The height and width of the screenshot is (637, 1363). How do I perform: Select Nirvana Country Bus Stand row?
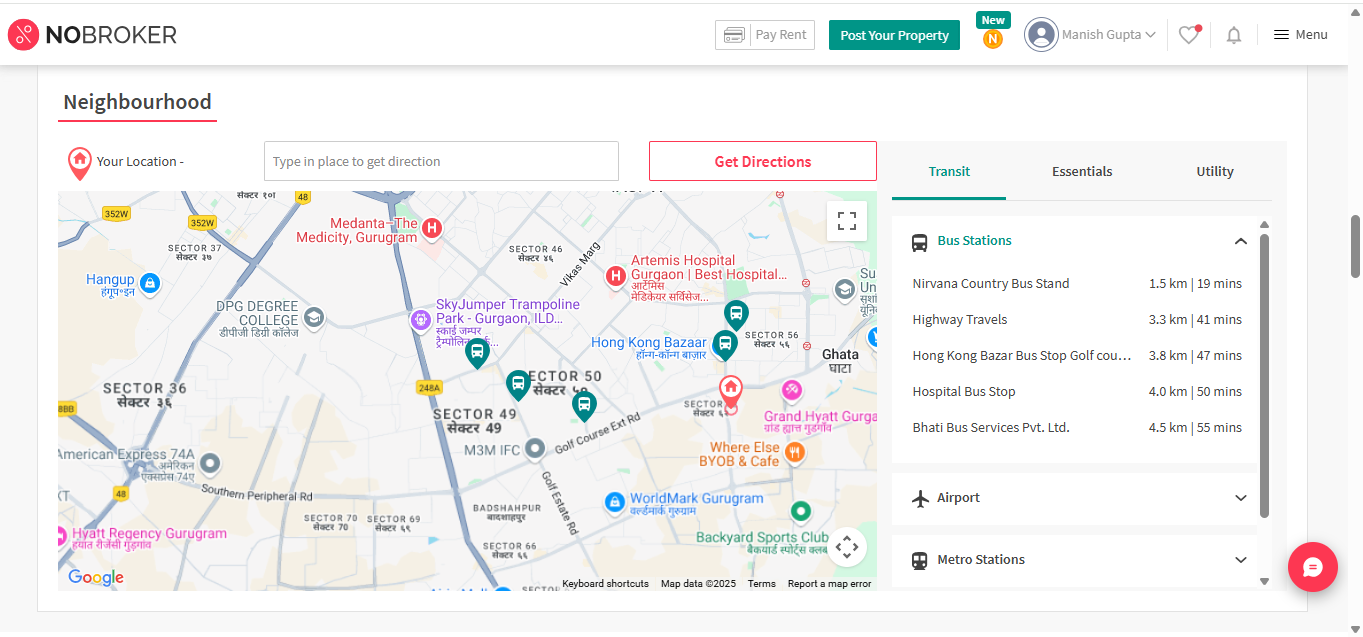1077,284
